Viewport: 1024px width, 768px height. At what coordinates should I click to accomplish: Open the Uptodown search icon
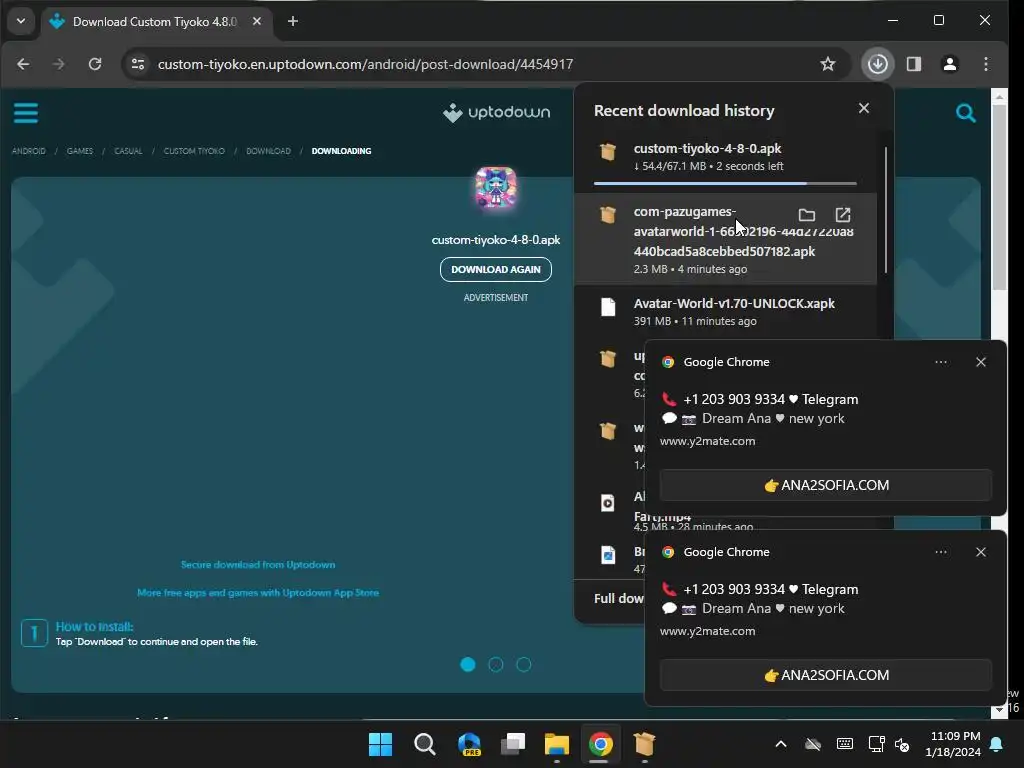pyautogui.click(x=965, y=113)
